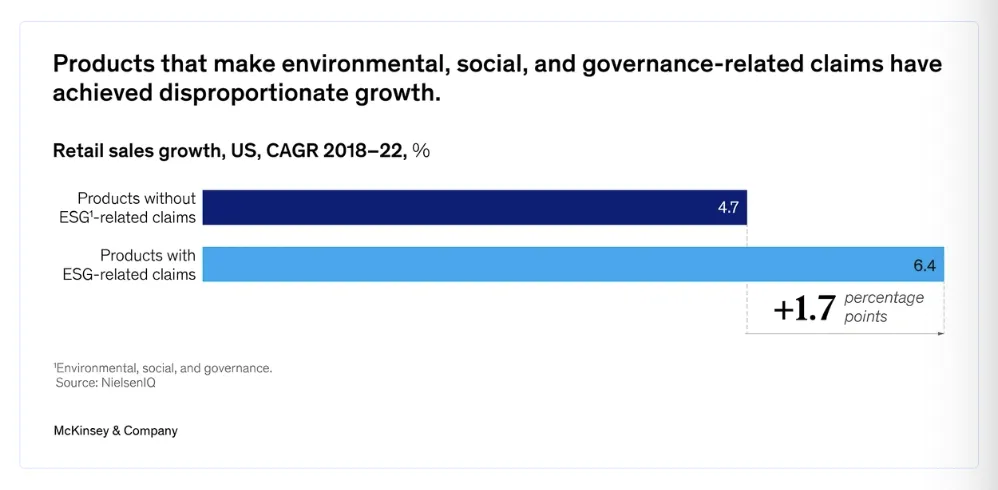Click the 'Retail sales growth' subtitle

[x=241, y=151]
